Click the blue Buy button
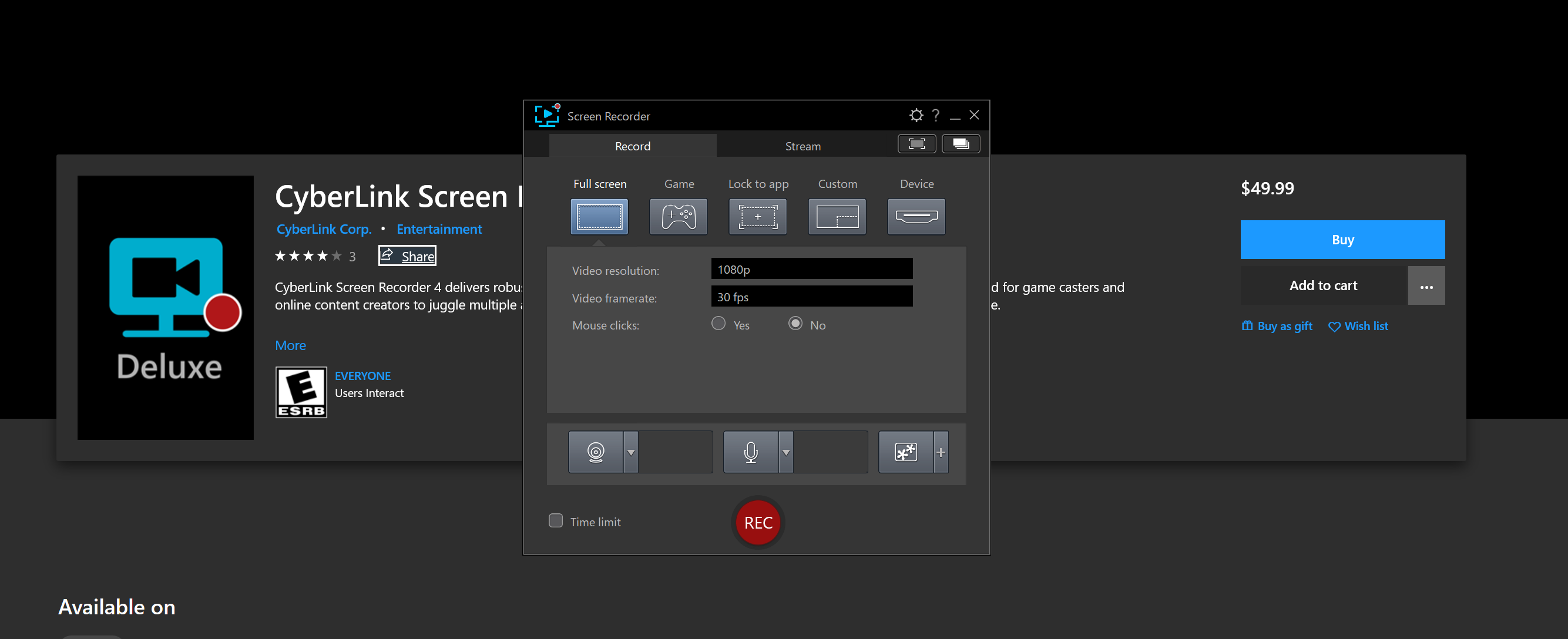This screenshot has width=1568, height=639. [1343, 240]
